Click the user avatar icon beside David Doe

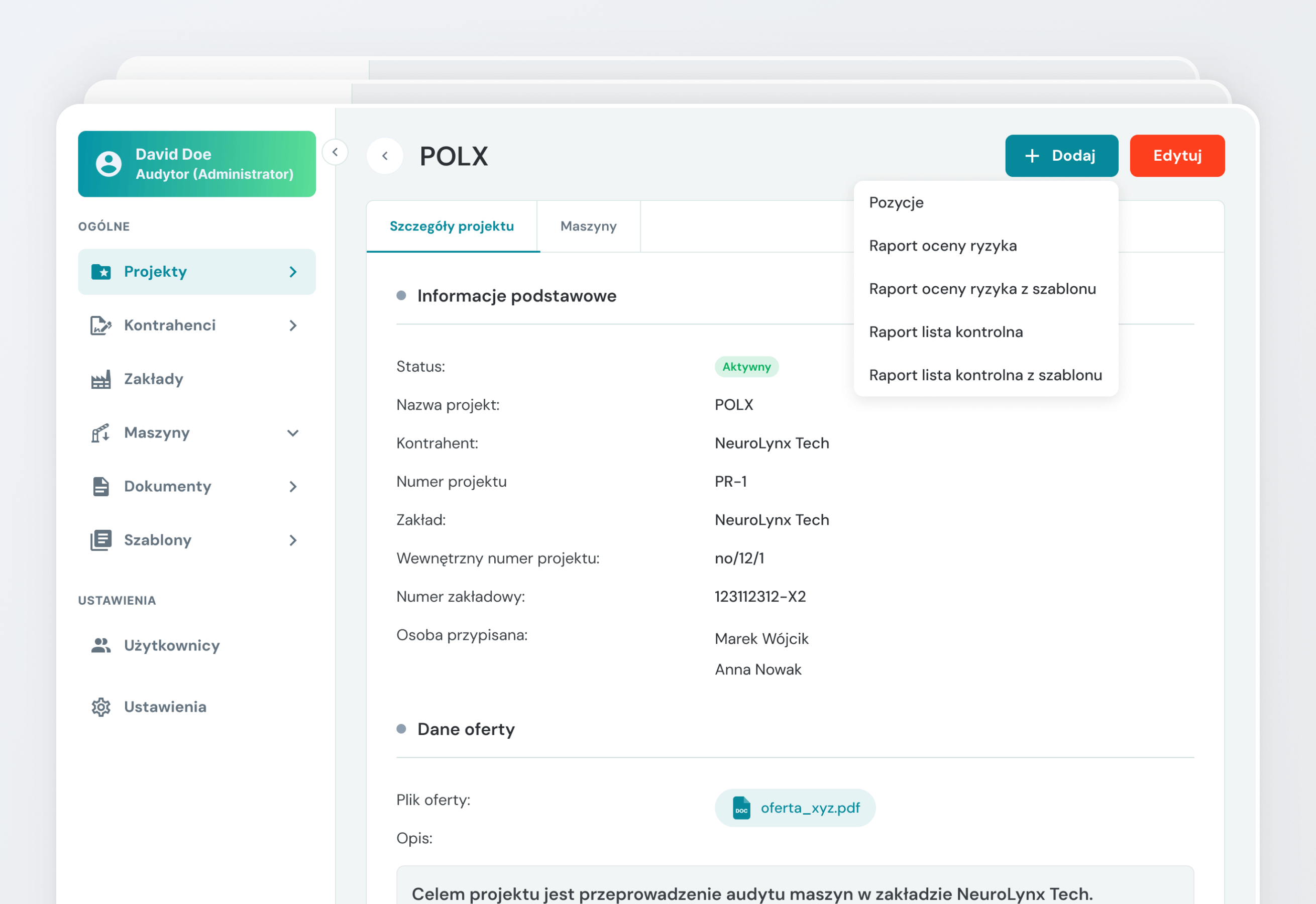coord(109,164)
